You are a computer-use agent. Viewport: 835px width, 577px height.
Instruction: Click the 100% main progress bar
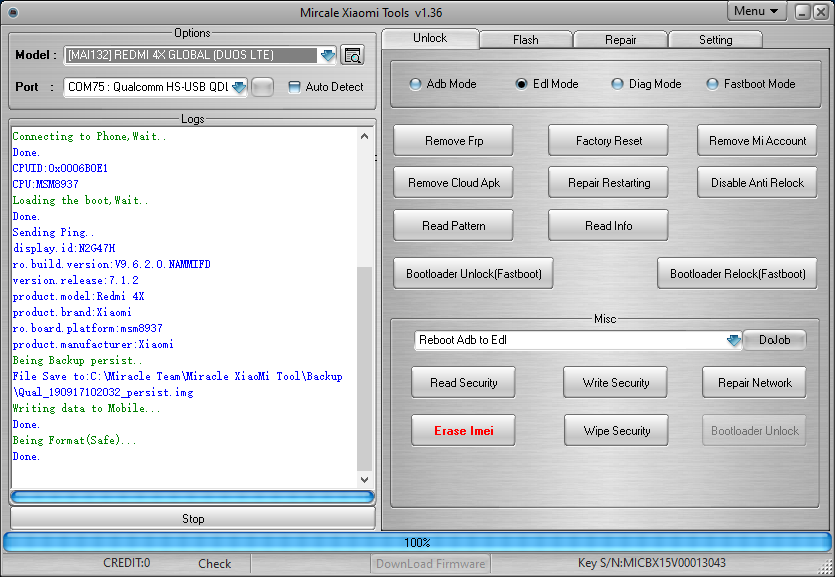[x=417, y=542]
